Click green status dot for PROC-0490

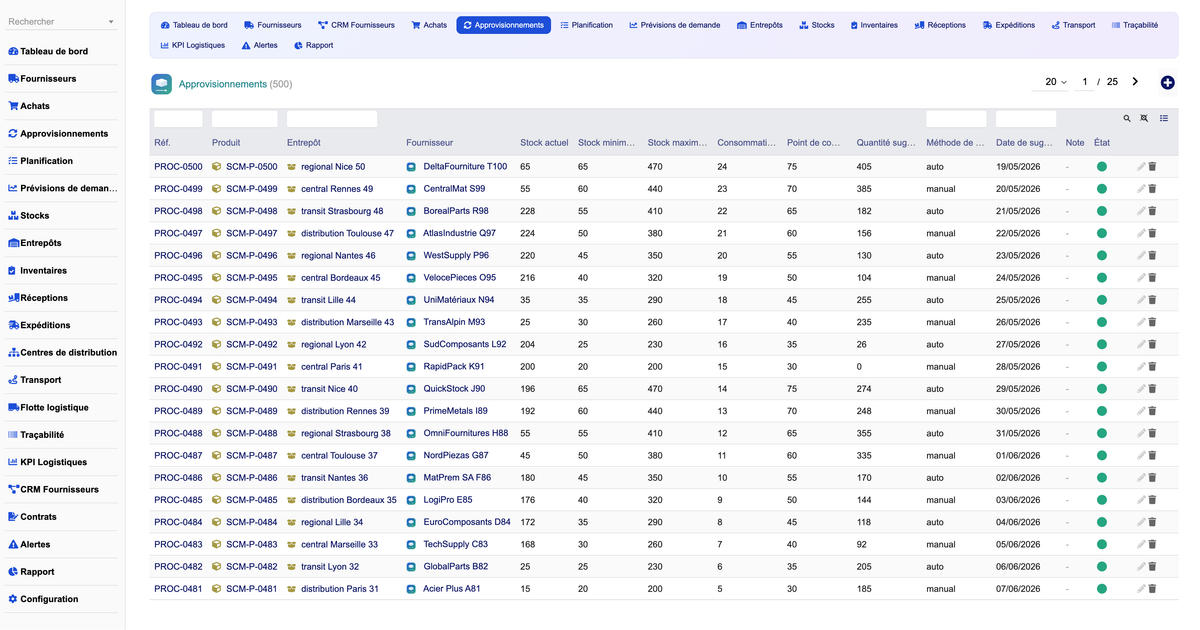(x=1102, y=389)
